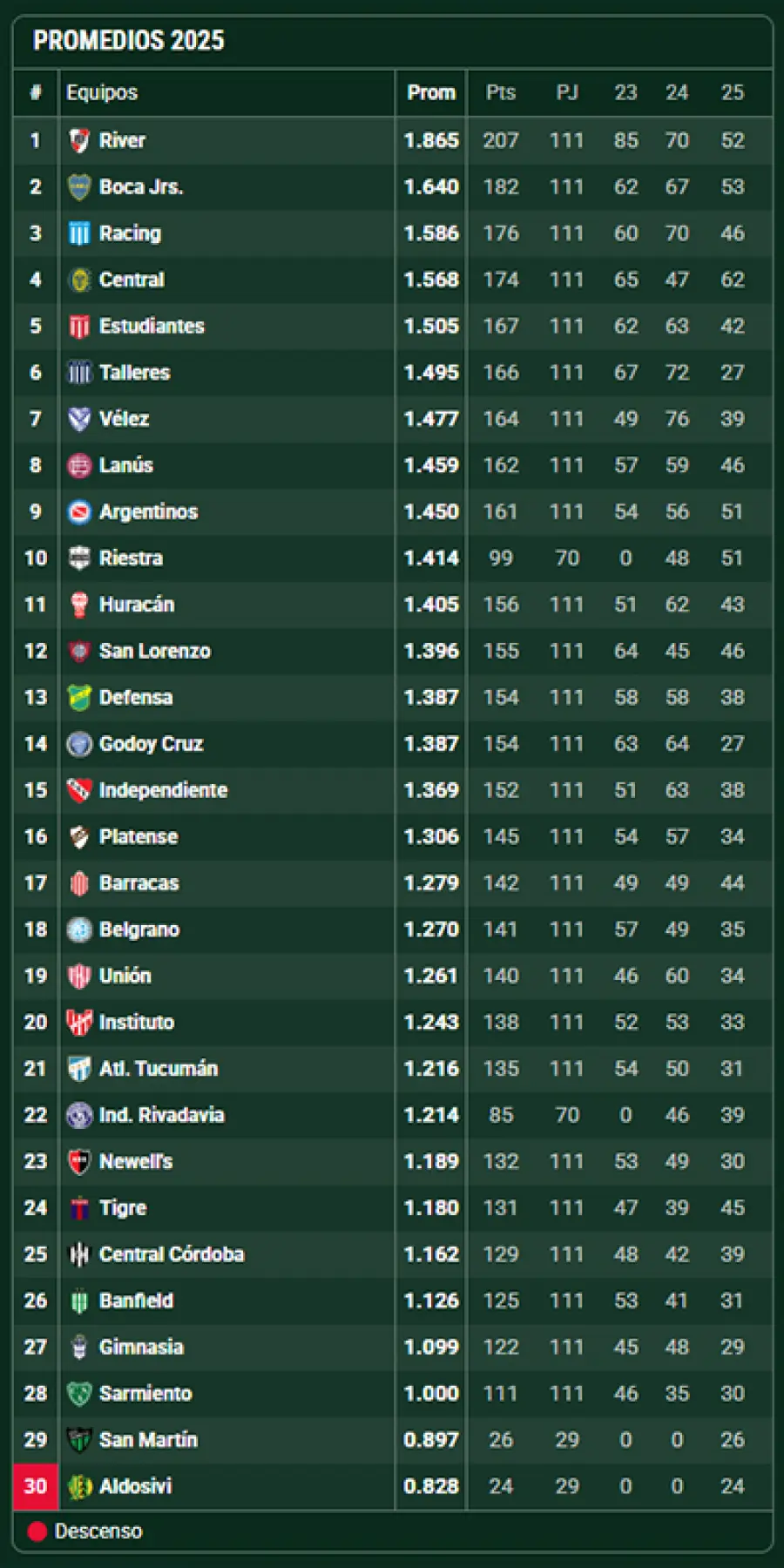This screenshot has width=784, height=1568.
Task: Click the Vélez crest icon
Action: pos(79,419)
